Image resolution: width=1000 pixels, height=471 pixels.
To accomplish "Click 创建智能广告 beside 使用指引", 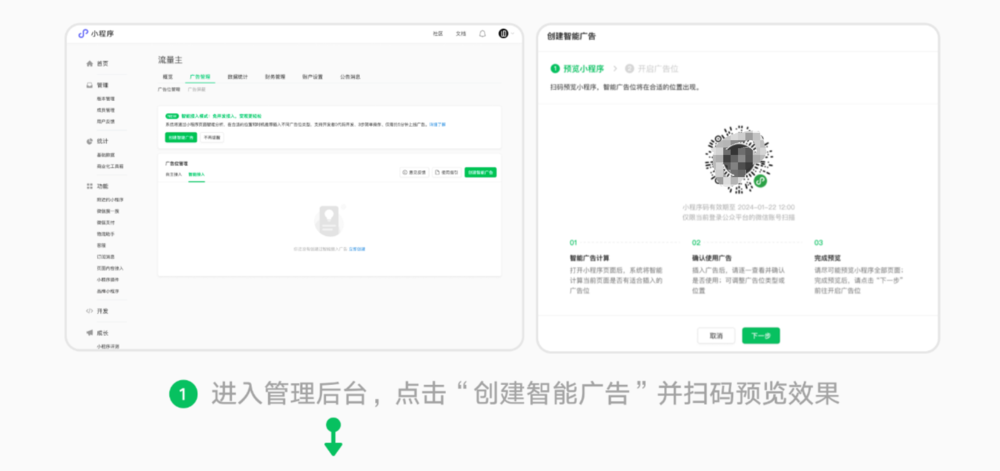I will point(480,172).
